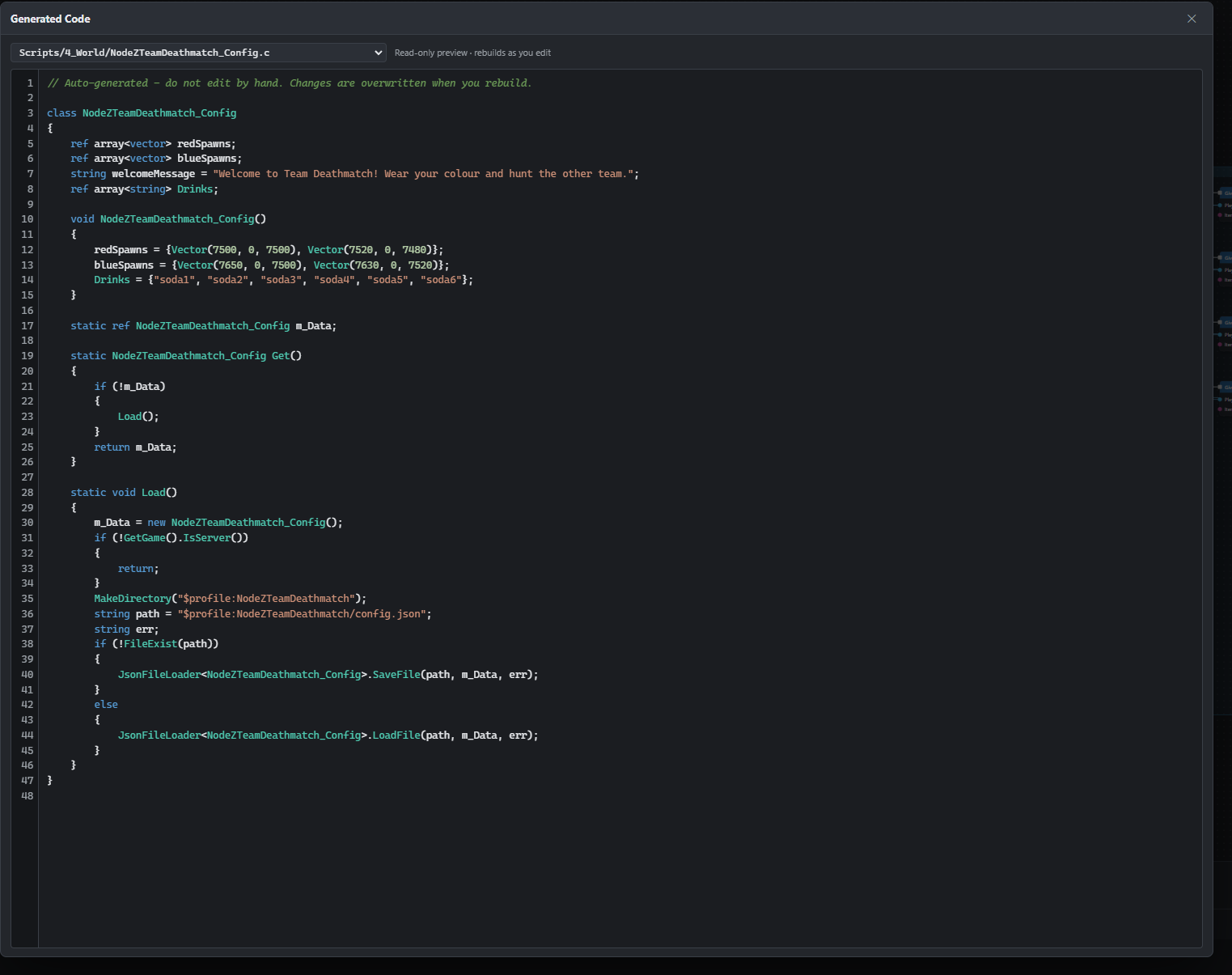Screen dimensions: 1232x975
Task: Click the JsonFileLoader LoadFile line
Action: [328, 735]
